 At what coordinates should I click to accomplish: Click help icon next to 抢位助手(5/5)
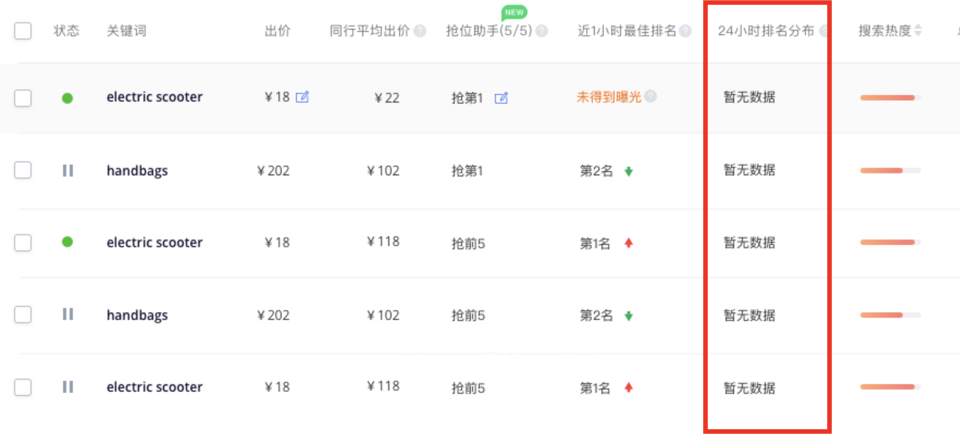(x=542, y=31)
